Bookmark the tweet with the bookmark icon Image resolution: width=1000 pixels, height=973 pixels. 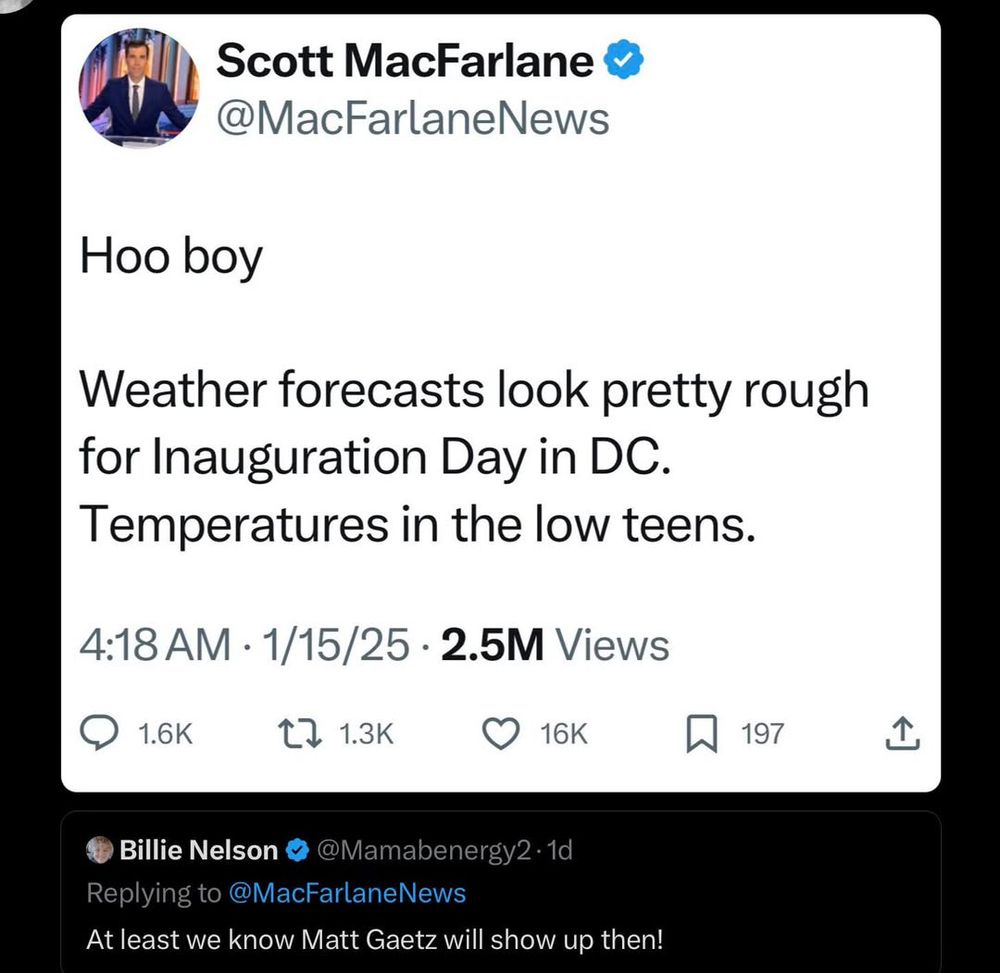click(x=703, y=733)
